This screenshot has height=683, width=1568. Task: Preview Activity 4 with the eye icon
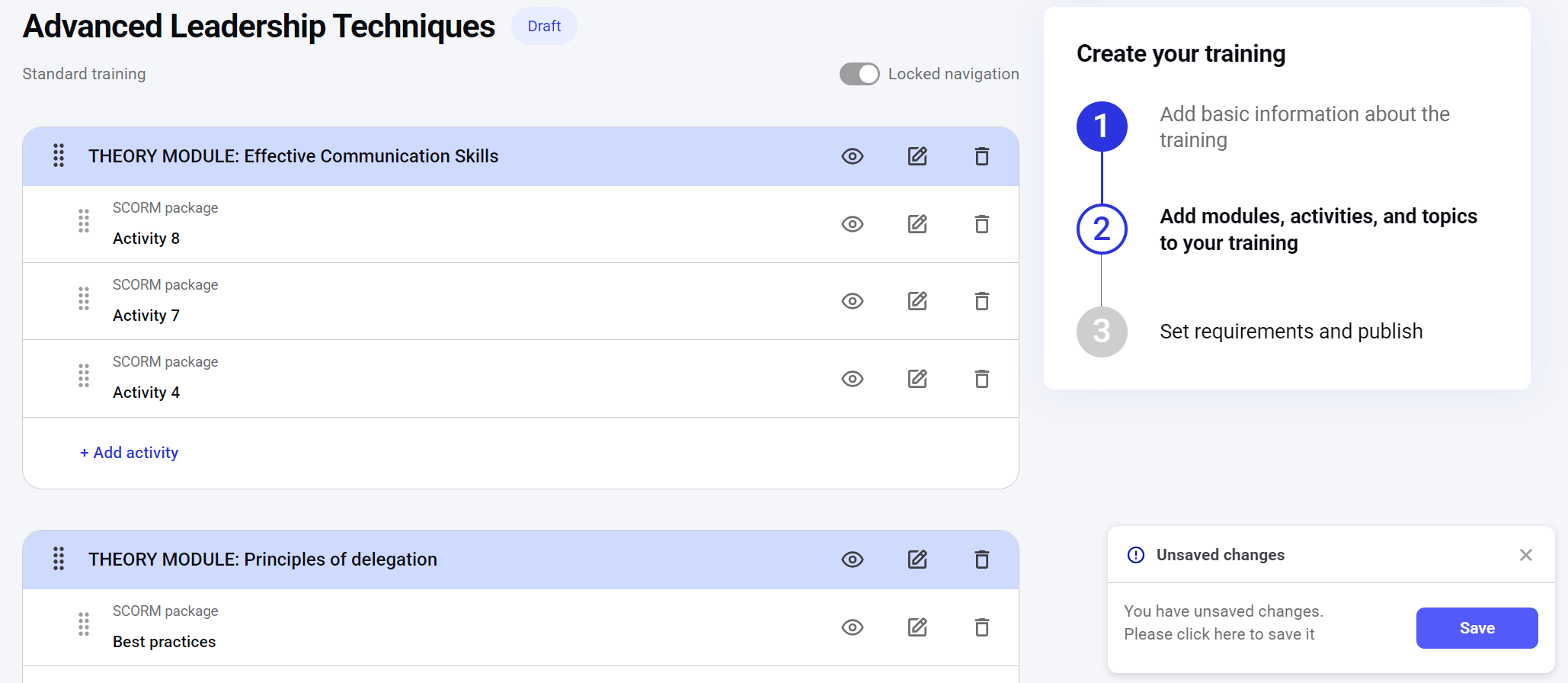click(x=853, y=379)
